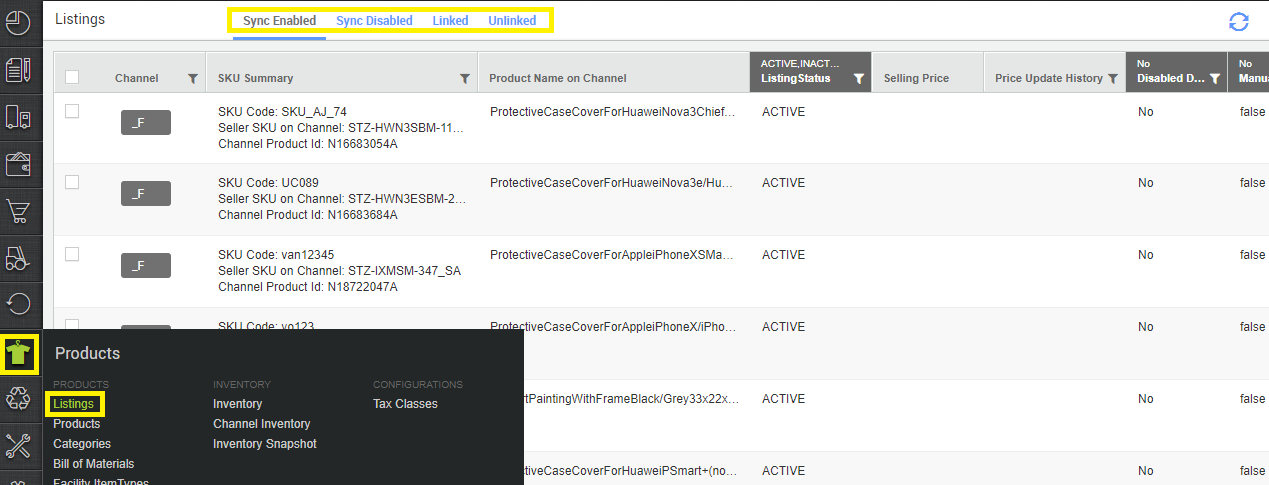Click the Listings page title
The image size is (1269, 485).
(x=80, y=19)
